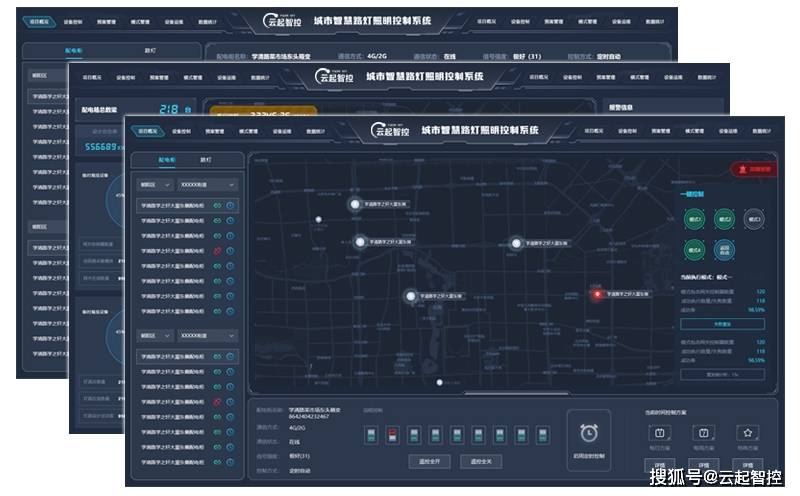Open upper district dropdown in cabinet panel
The image size is (800, 496).
pos(156,185)
